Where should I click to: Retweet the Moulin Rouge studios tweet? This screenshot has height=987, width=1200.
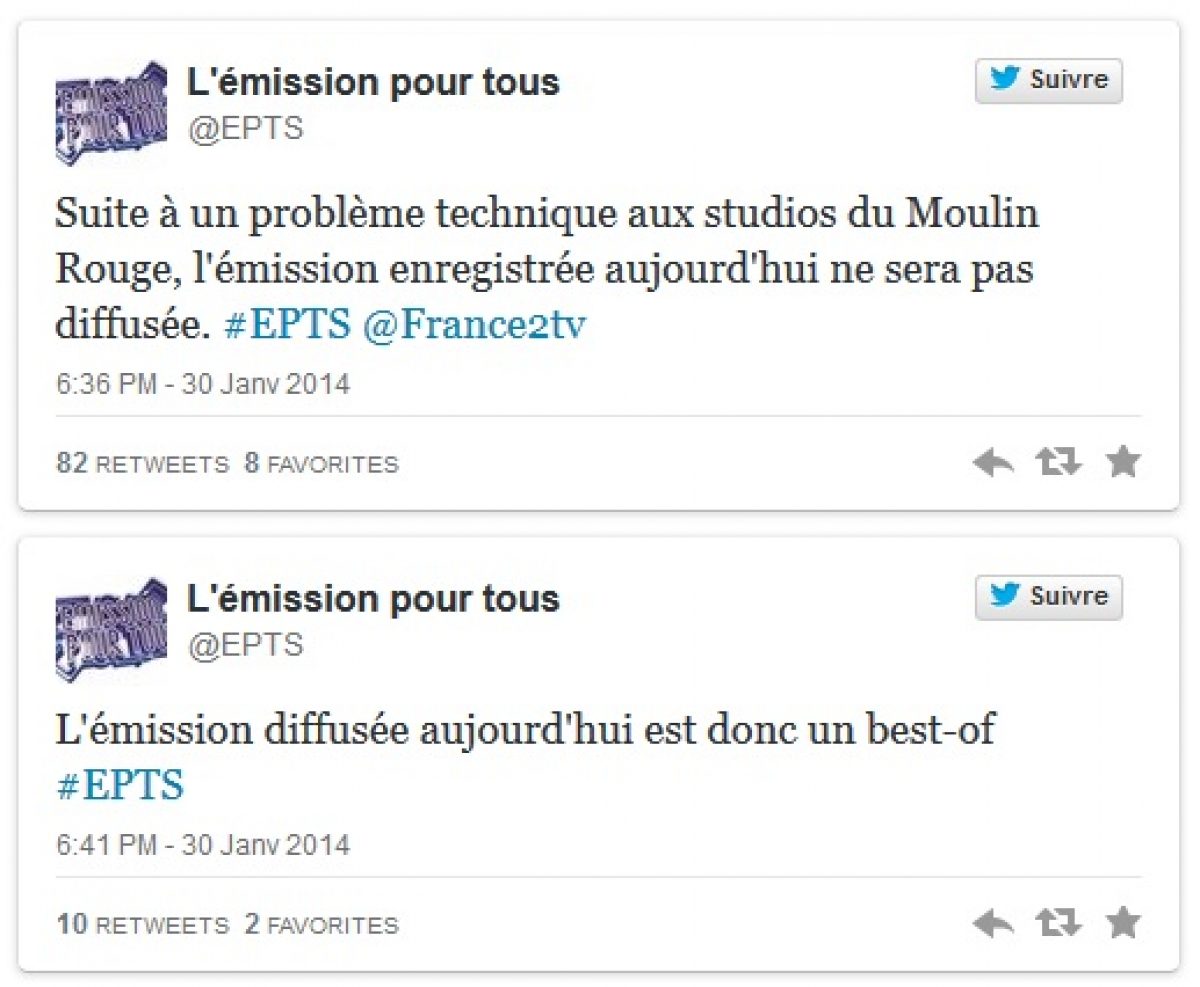(1059, 462)
